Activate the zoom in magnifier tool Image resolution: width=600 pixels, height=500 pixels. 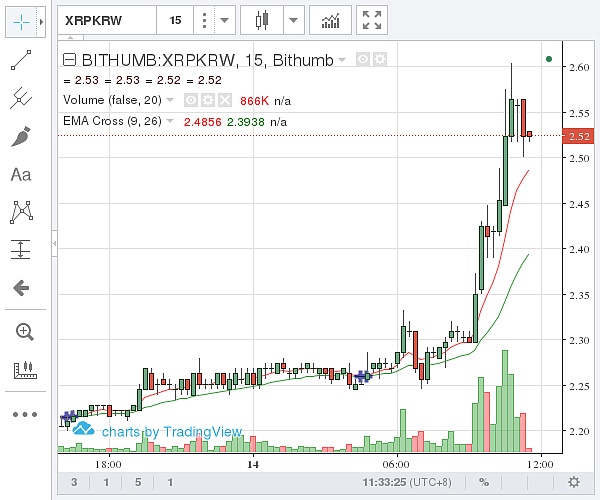pyautogui.click(x=24, y=332)
